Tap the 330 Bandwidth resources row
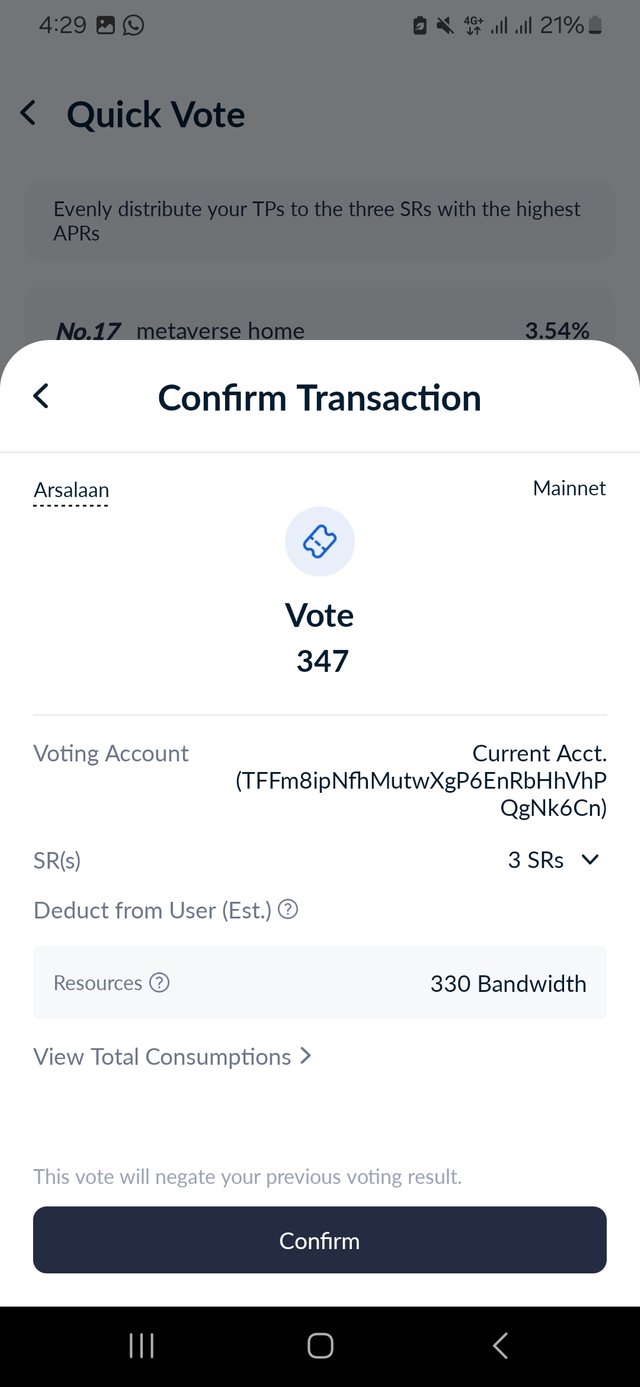Viewport: 640px width, 1387px height. [x=320, y=983]
